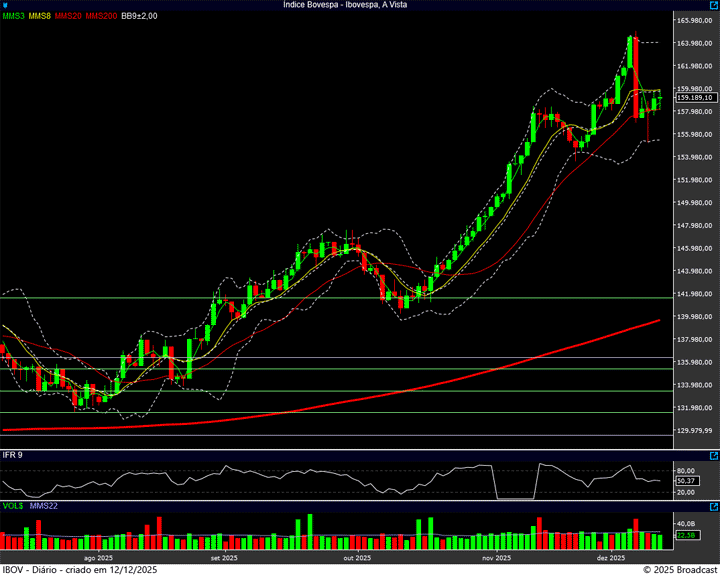Click the chart menu icon in top-left corner

point(6,5)
